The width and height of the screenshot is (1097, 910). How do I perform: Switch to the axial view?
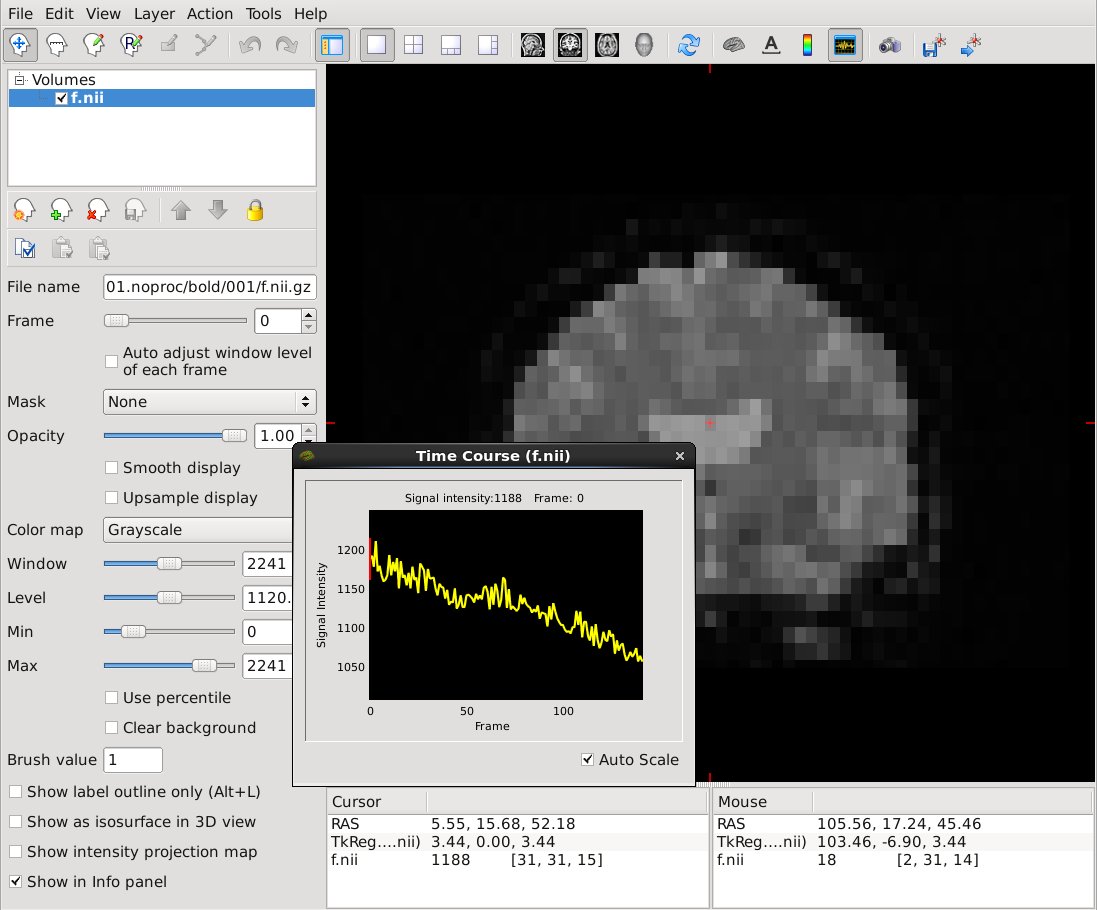coord(607,45)
